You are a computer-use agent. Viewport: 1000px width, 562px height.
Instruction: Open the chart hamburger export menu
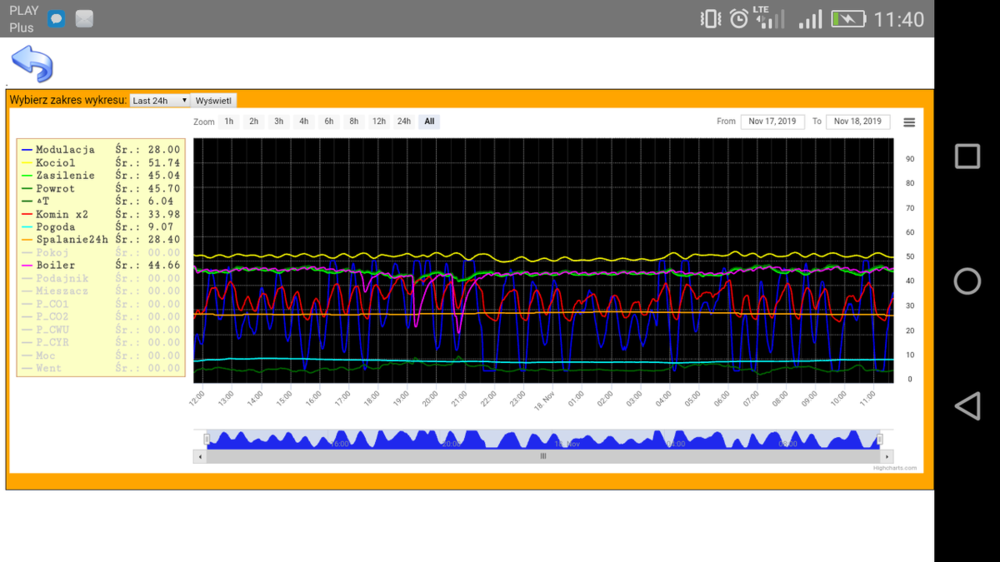pyautogui.click(x=909, y=122)
